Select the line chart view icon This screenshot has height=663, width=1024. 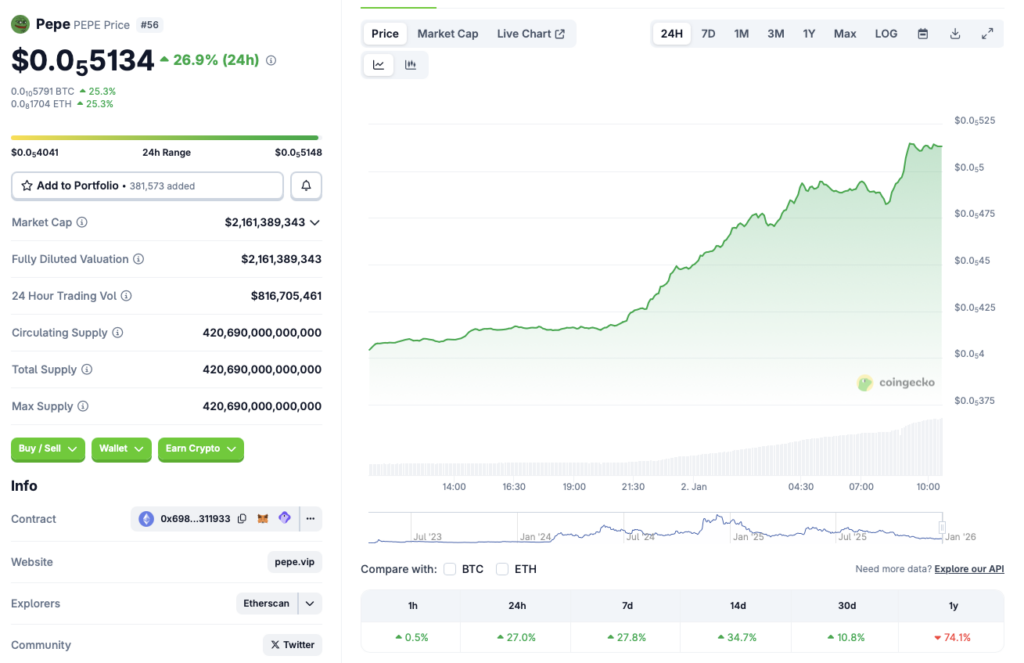click(379, 65)
